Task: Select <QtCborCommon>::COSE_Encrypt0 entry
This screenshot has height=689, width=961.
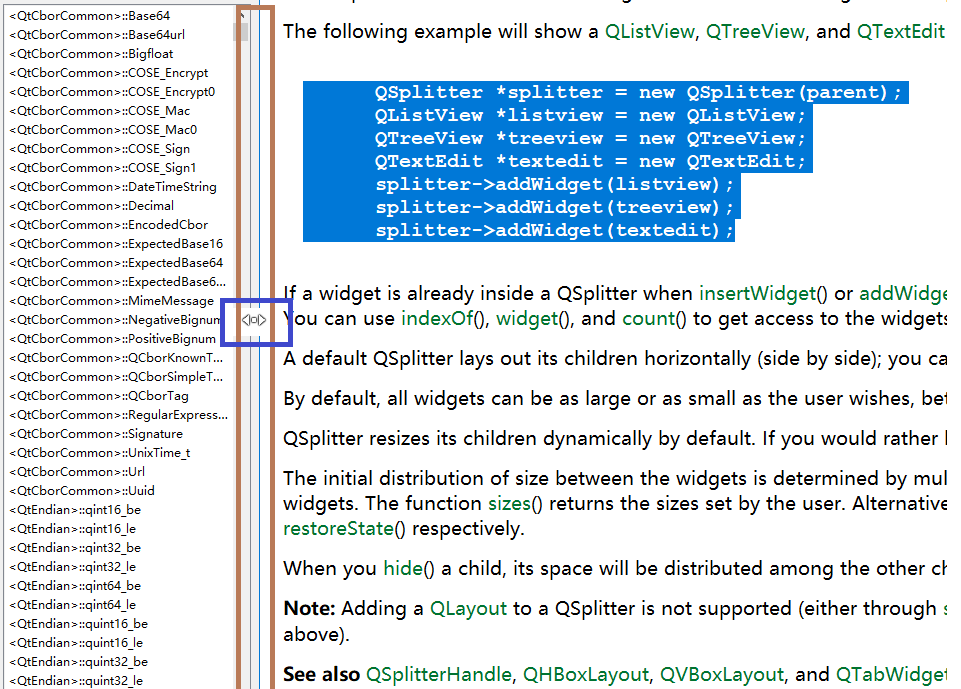Action: coord(112,92)
